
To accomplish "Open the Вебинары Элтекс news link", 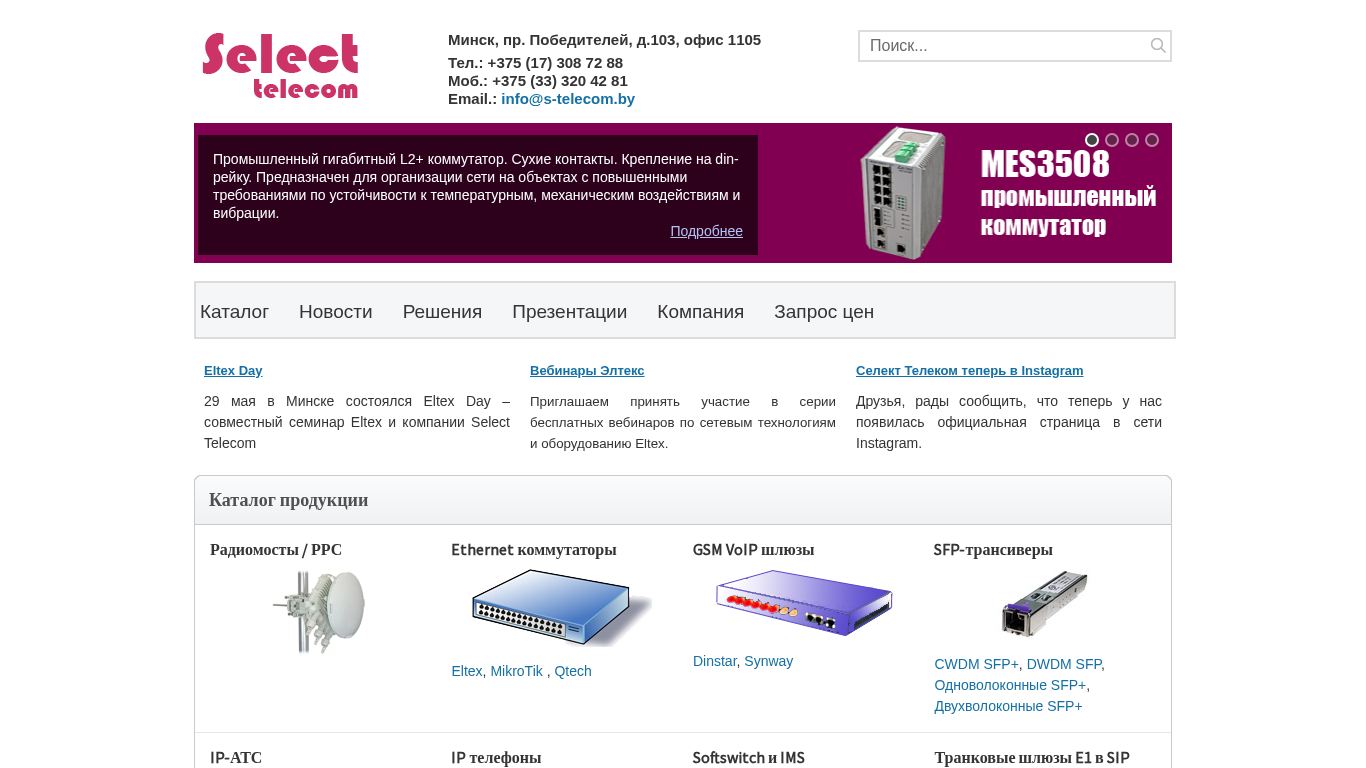I will (x=587, y=371).
